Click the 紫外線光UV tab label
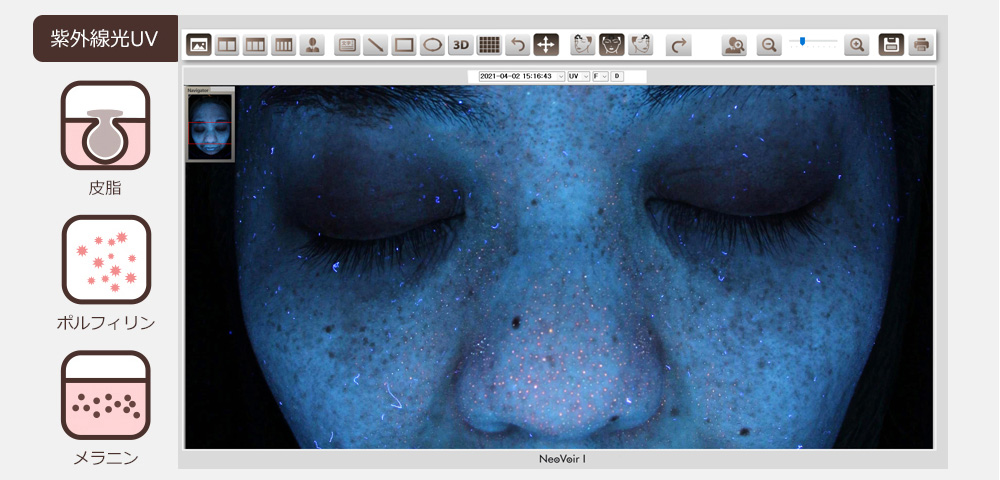This screenshot has height=480, width=1000. pos(105,39)
